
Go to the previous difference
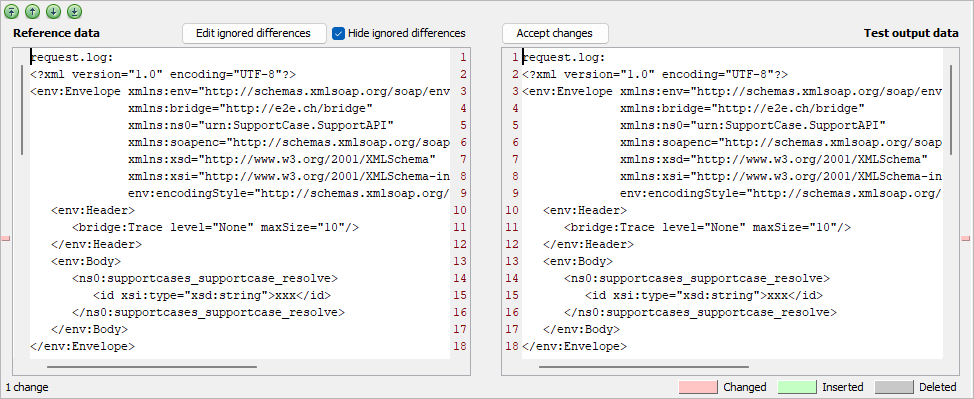pos(32,11)
